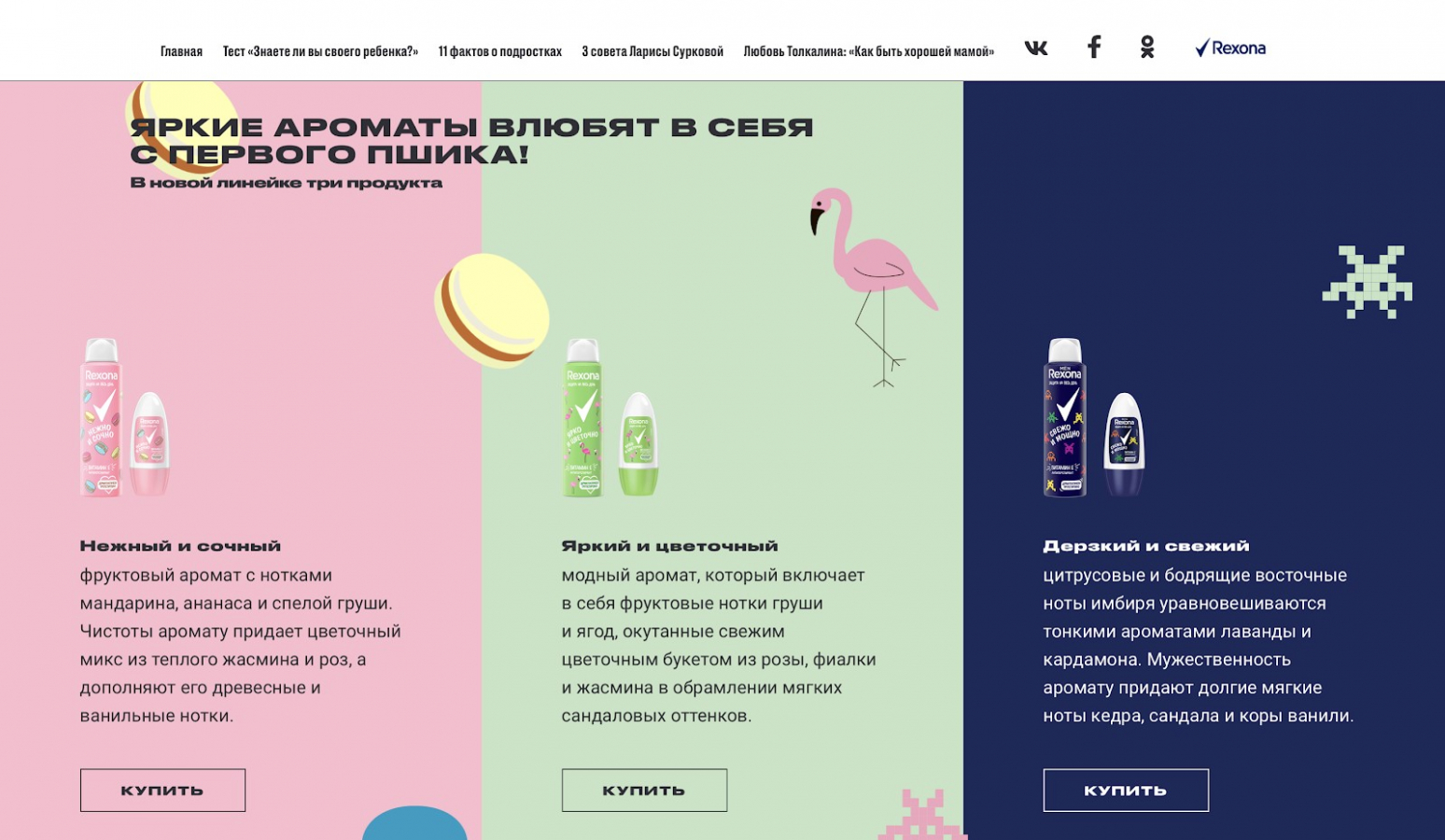
Task: Click Купить button under green product
Action: pyautogui.click(x=644, y=790)
